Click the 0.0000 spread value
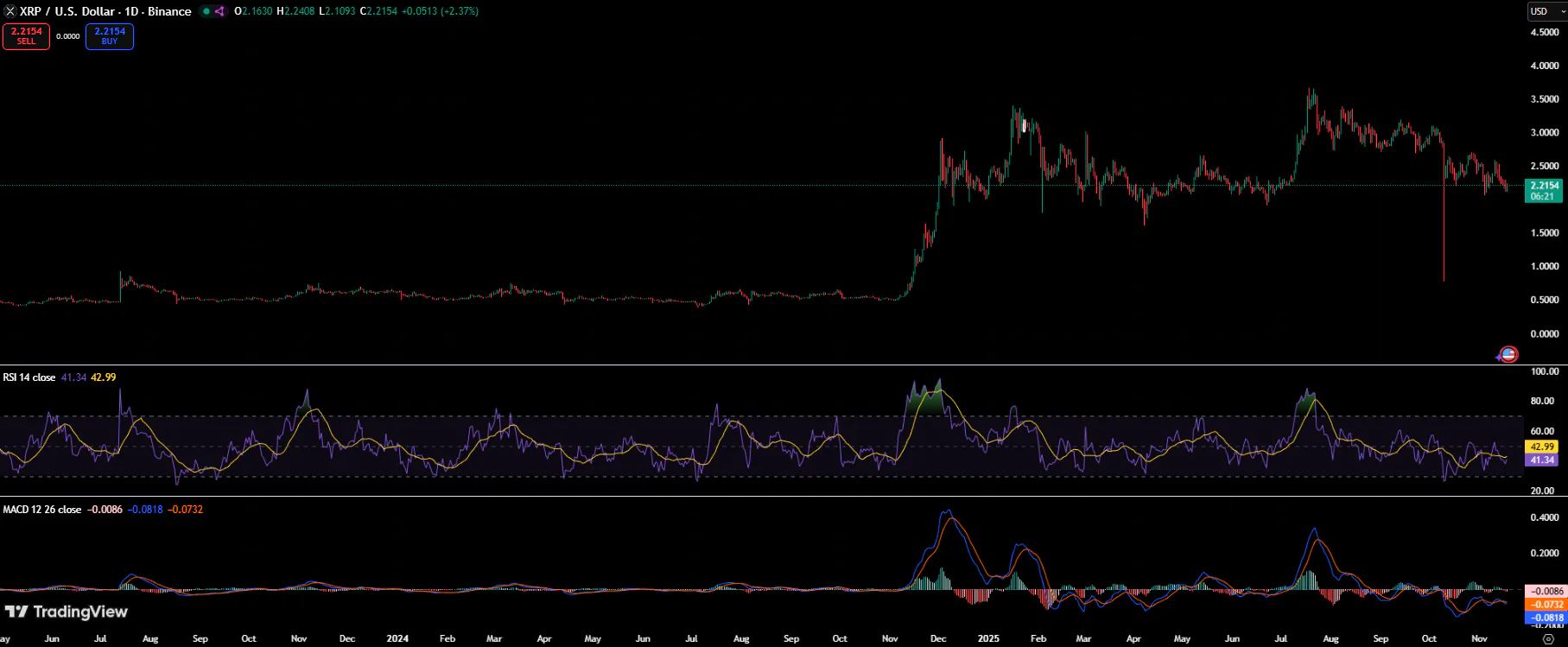 [x=67, y=36]
